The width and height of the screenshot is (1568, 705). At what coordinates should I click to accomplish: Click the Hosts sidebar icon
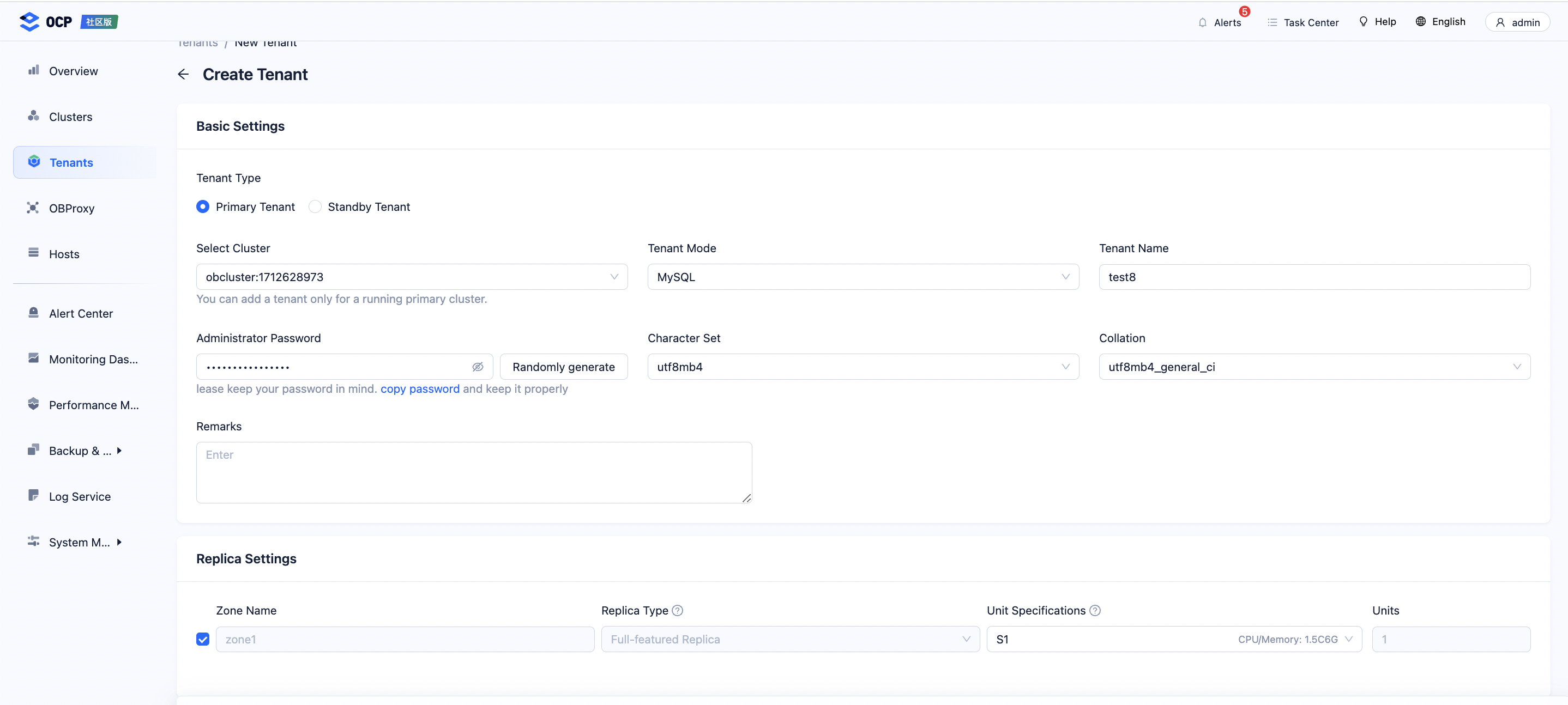coord(33,253)
